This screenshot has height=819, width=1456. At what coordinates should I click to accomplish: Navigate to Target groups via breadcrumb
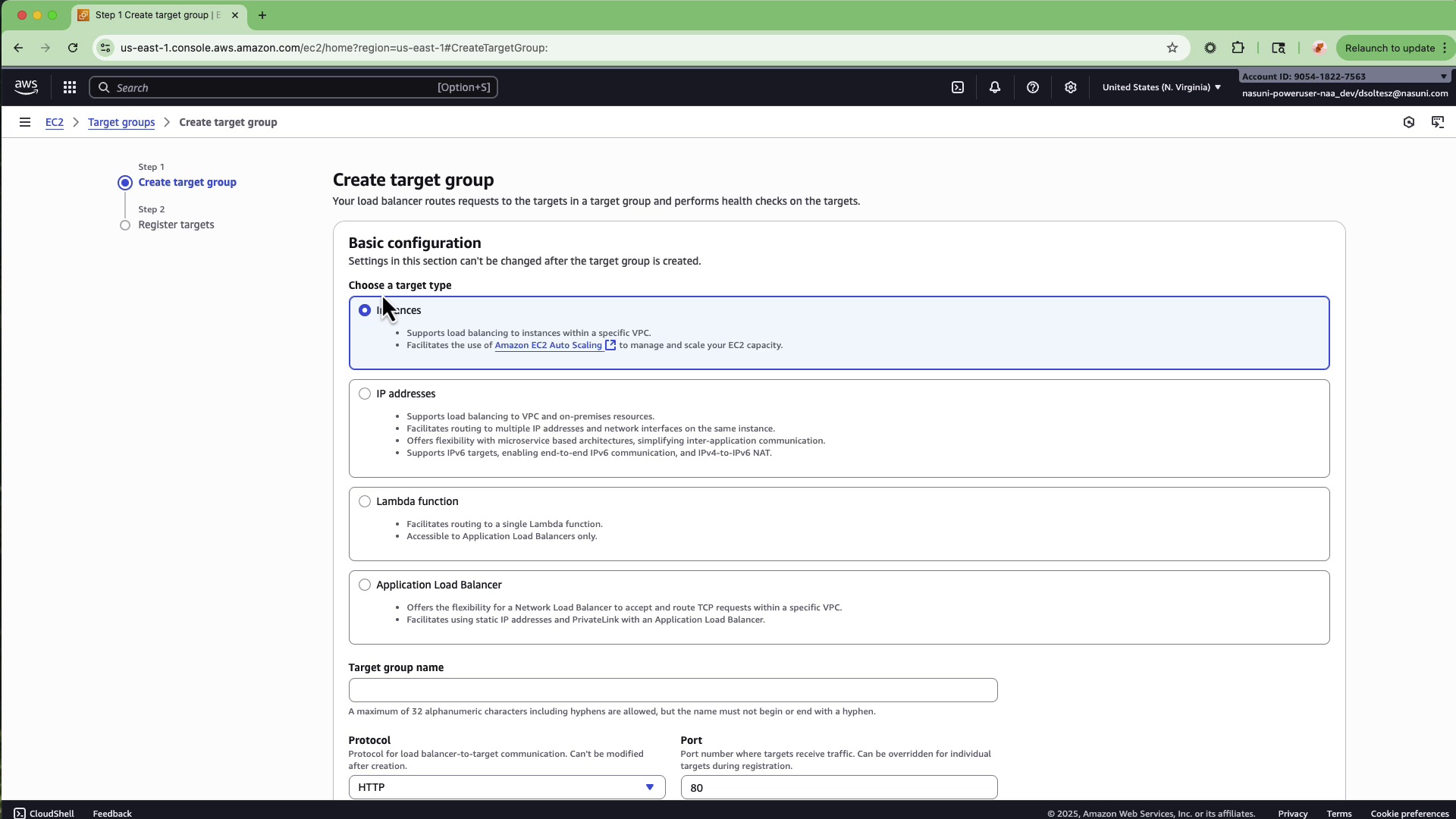pos(121,122)
